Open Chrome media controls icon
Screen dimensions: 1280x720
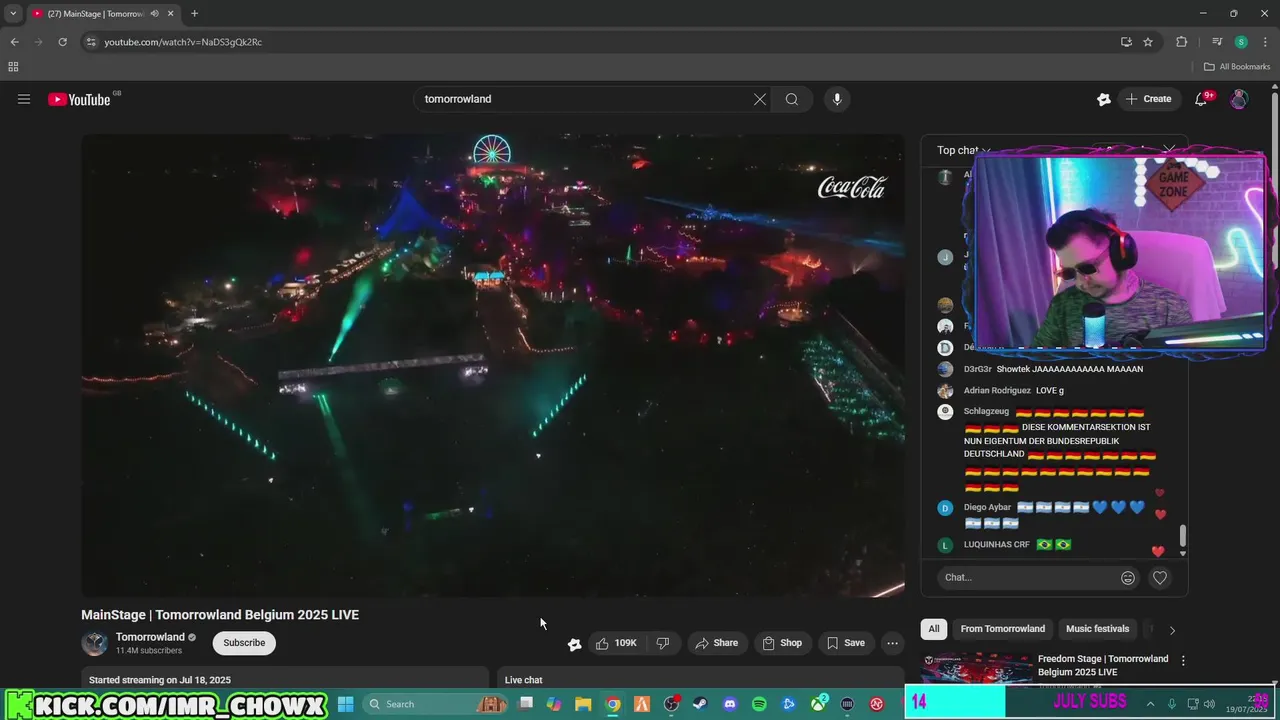[1217, 42]
